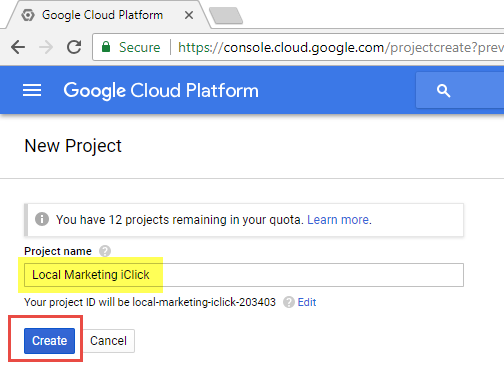Viewport: 504px width, 371px height.
Task: Click the search magnifier icon
Action: 443,91
